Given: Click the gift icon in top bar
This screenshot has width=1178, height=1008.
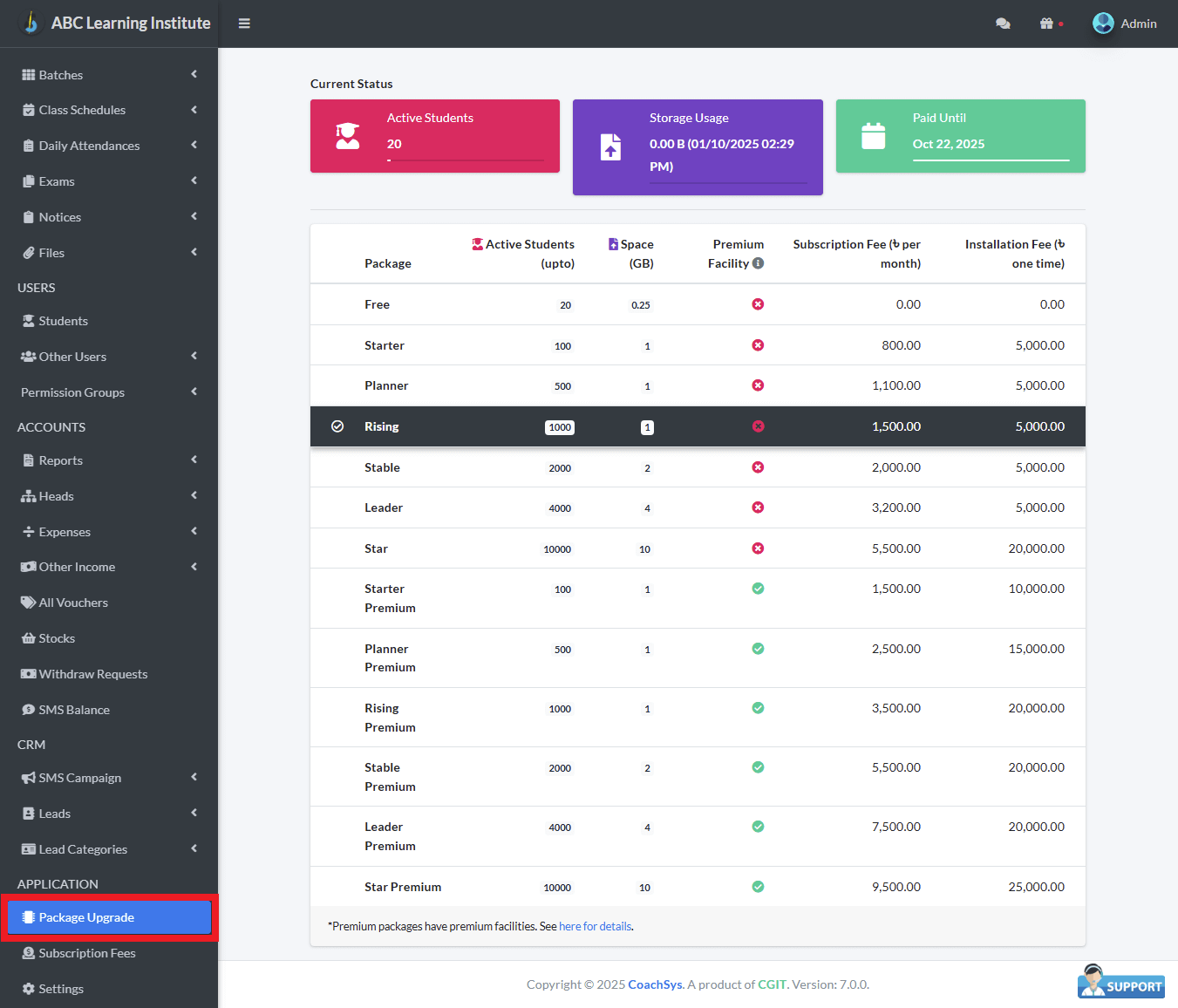Looking at the screenshot, I should point(1047,24).
